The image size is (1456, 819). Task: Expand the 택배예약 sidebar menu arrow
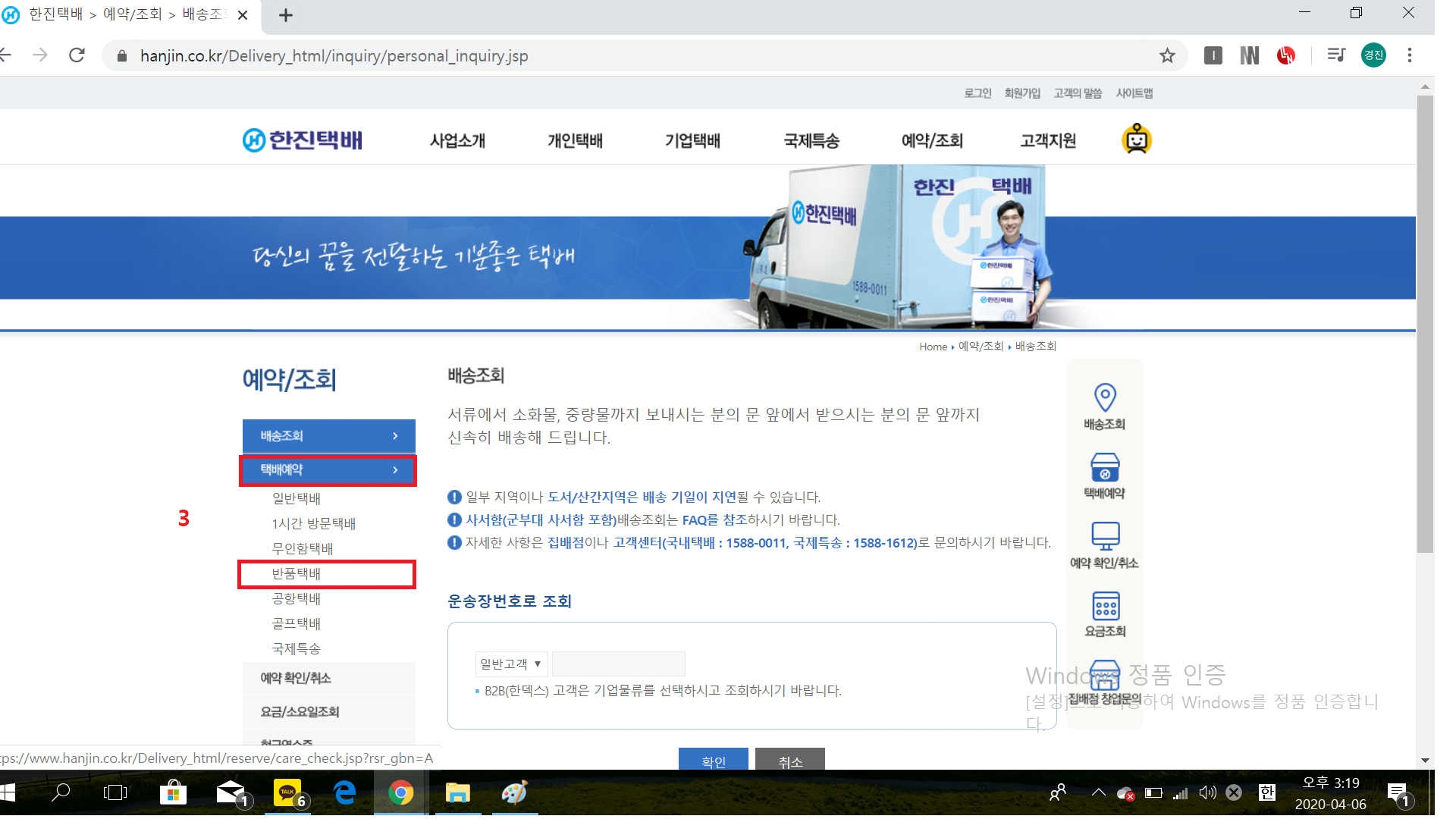pyautogui.click(x=395, y=470)
